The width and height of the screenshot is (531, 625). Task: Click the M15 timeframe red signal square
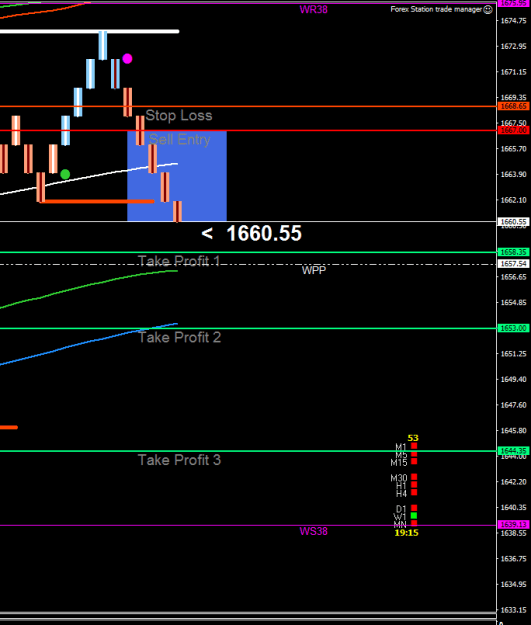[x=414, y=462]
